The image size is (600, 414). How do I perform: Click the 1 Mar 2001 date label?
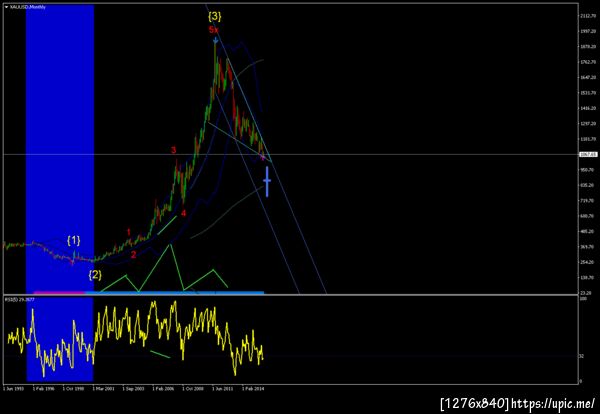tap(103, 389)
